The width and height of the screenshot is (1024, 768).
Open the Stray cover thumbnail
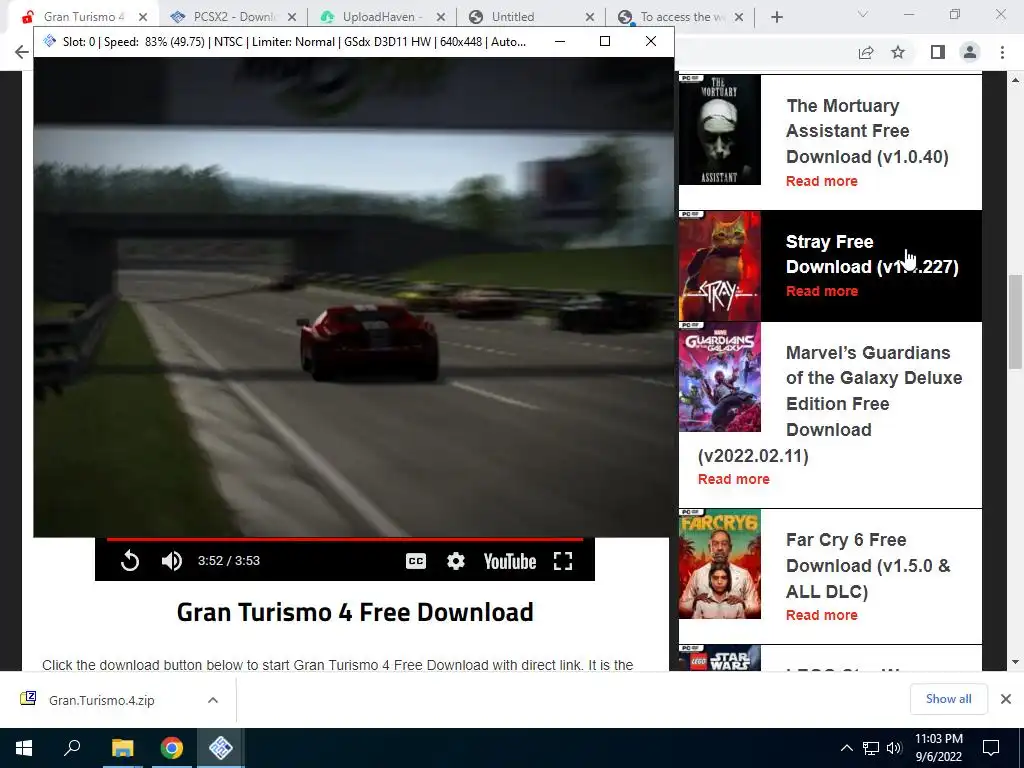coord(720,266)
